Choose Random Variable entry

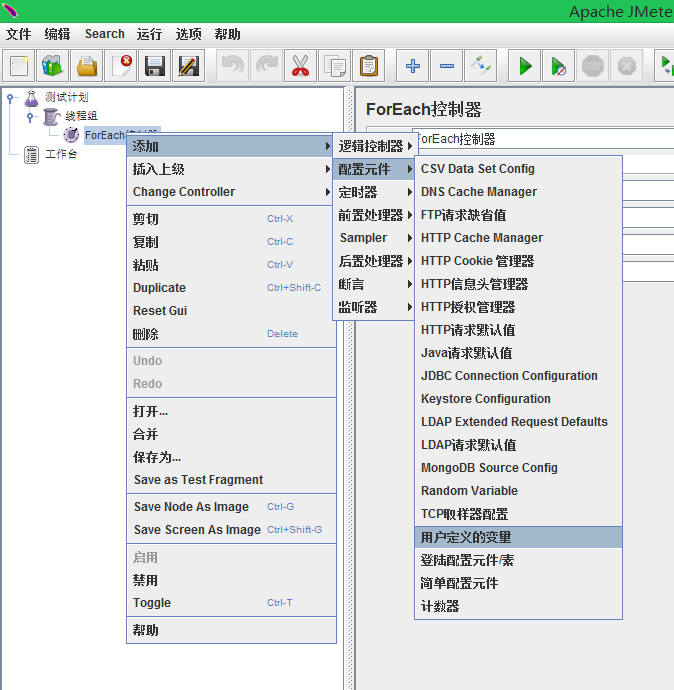[518, 491]
